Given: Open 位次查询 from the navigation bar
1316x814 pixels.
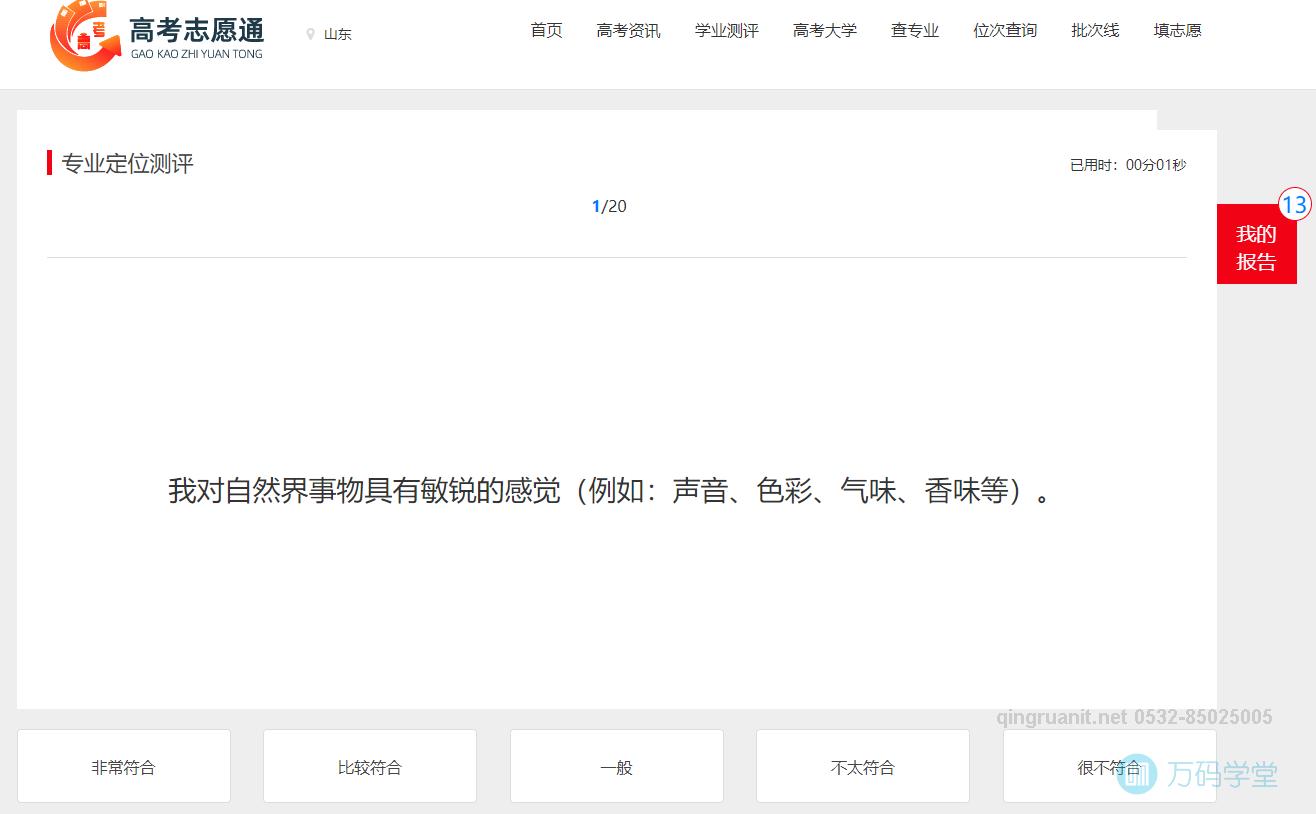Looking at the screenshot, I should coord(1004,30).
